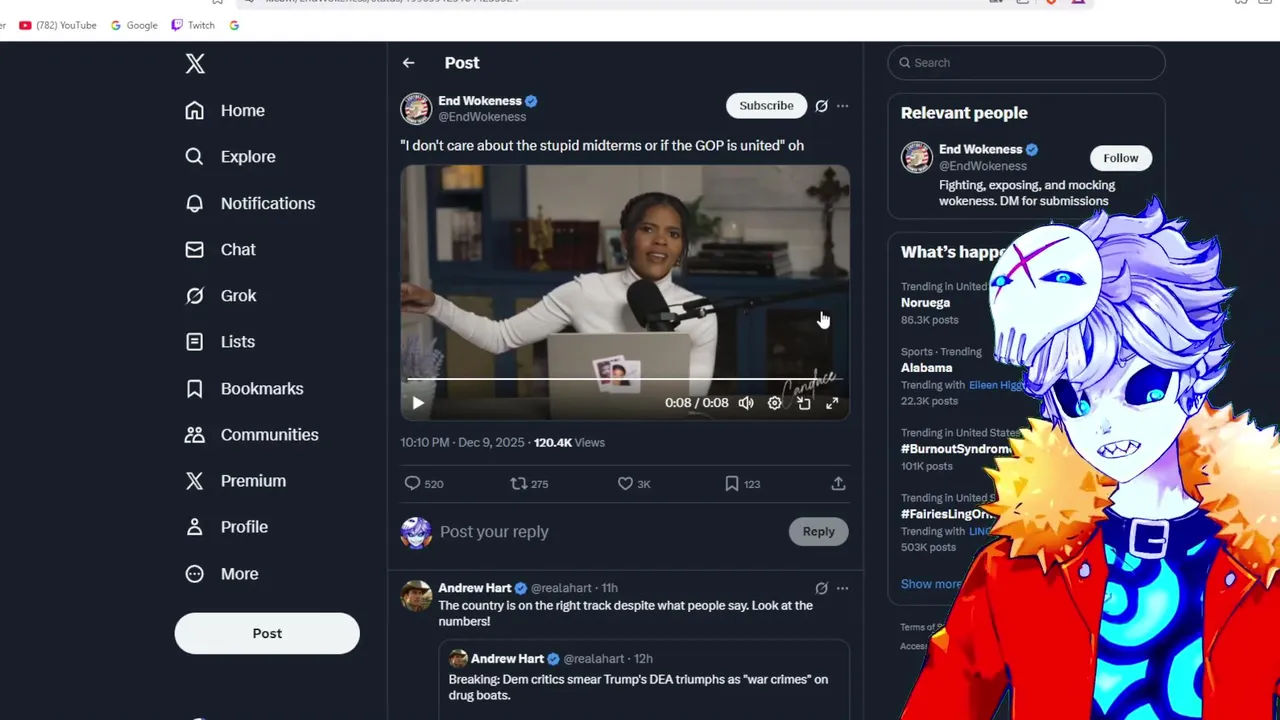Click the 10:10 PM · Dec 9, 2025 timestamp
Viewport: 1280px width, 720px height.
point(463,442)
